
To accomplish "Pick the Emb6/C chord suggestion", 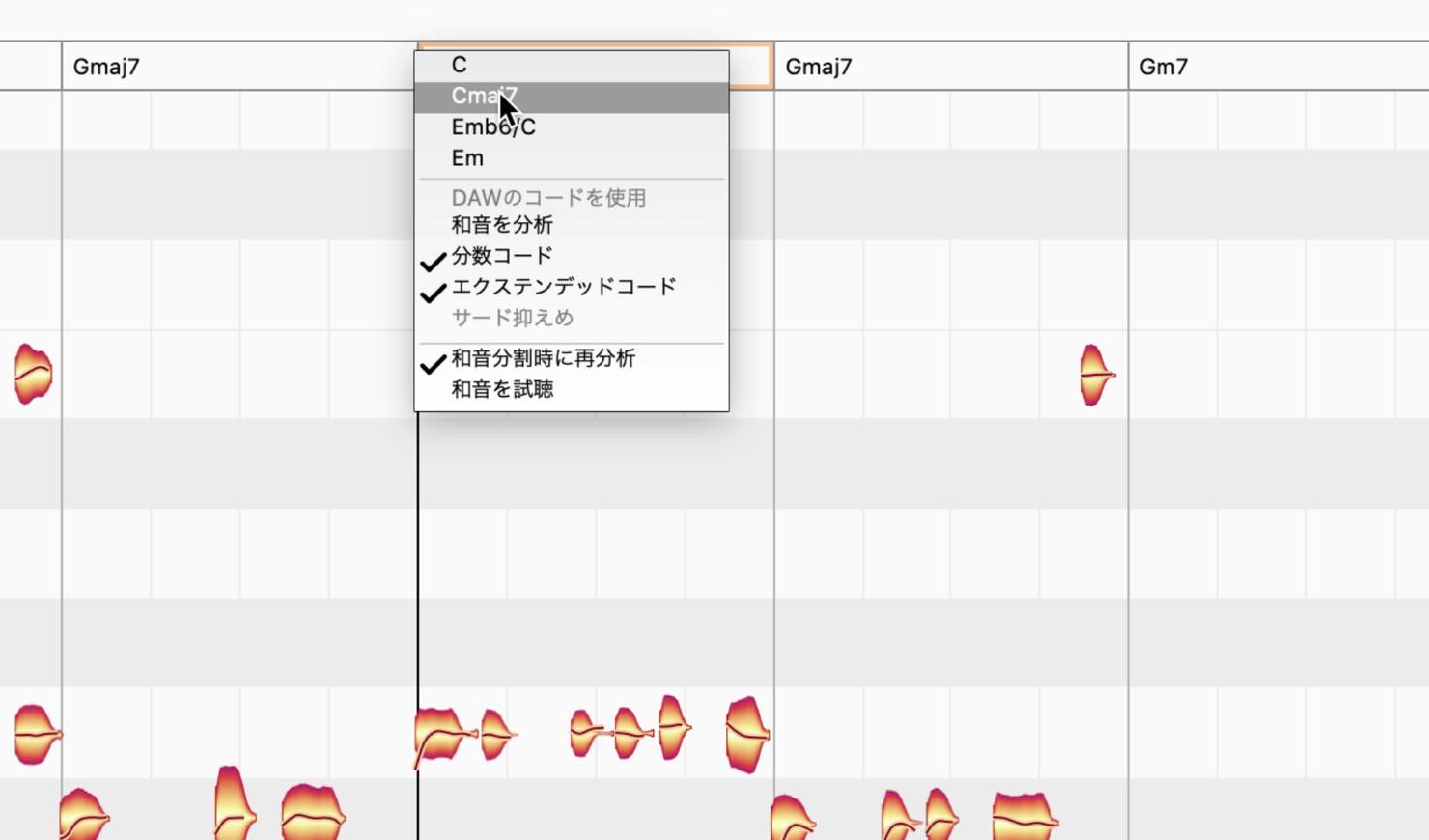I will point(572,126).
